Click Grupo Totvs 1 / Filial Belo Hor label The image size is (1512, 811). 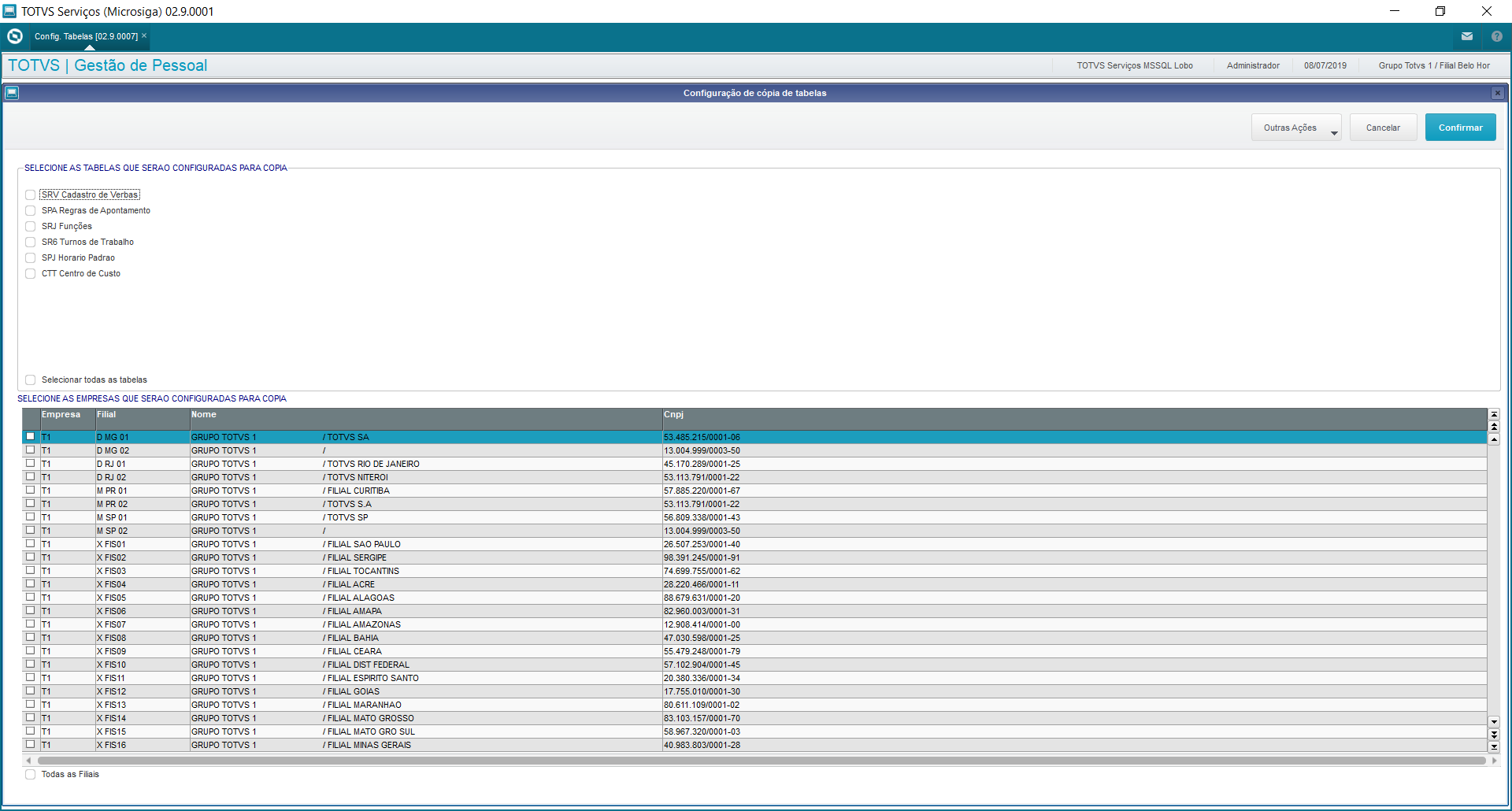[x=1434, y=65]
